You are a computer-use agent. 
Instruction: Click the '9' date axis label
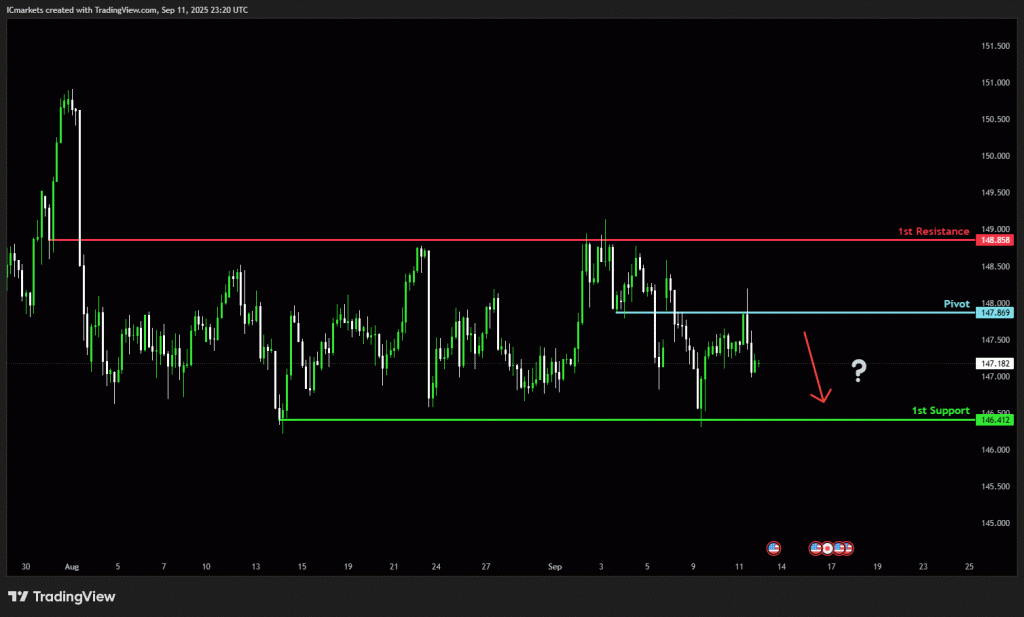tap(694, 567)
